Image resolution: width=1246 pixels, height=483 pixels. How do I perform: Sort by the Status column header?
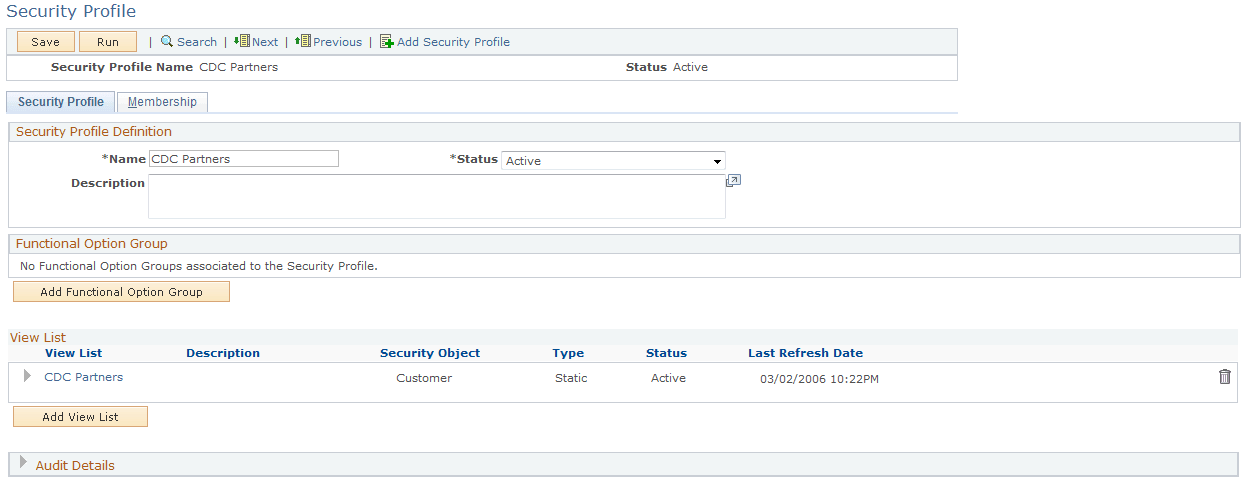[x=666, y=353]
